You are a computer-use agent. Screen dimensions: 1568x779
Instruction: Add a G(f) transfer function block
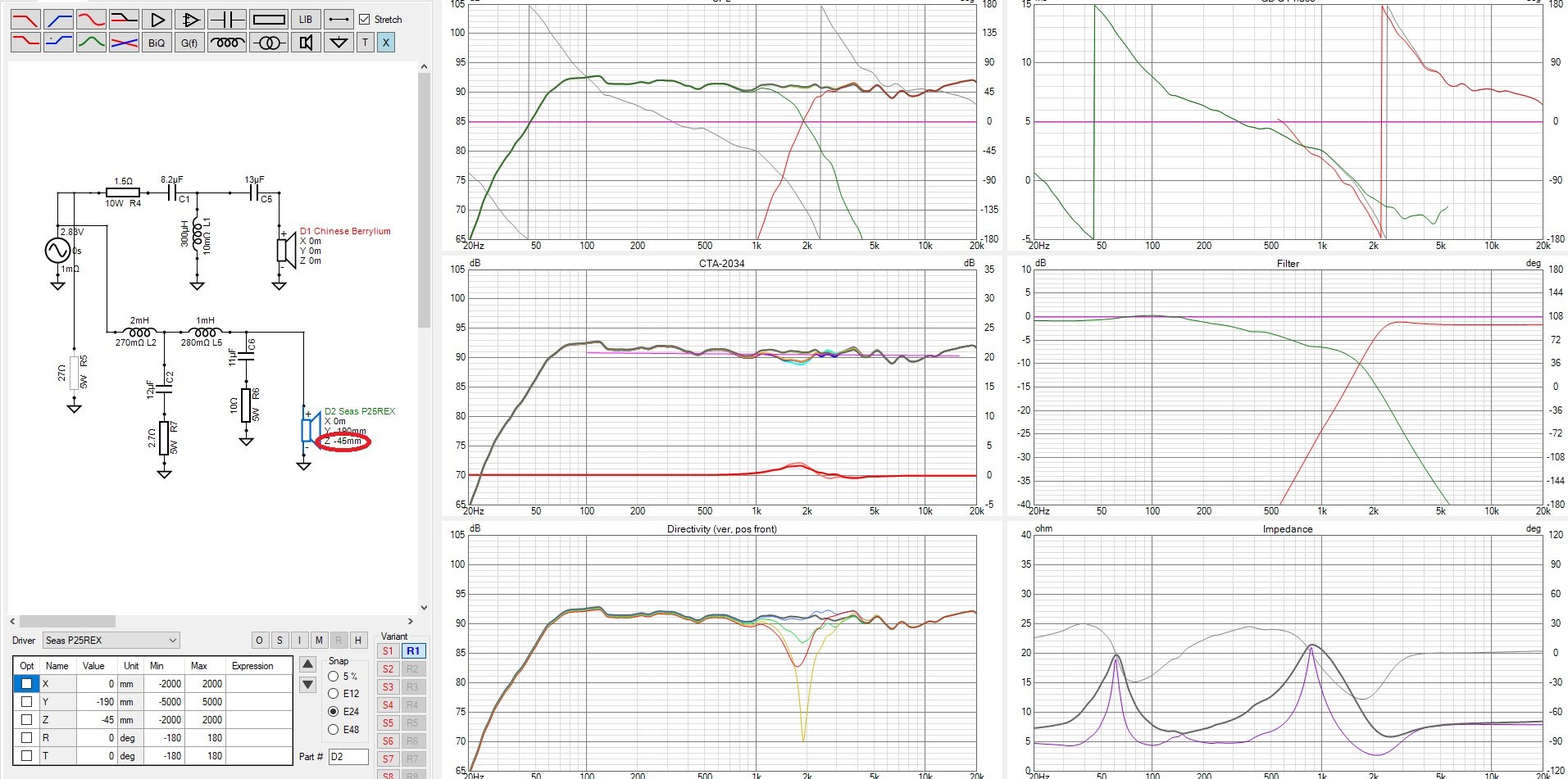pos(189,42)
